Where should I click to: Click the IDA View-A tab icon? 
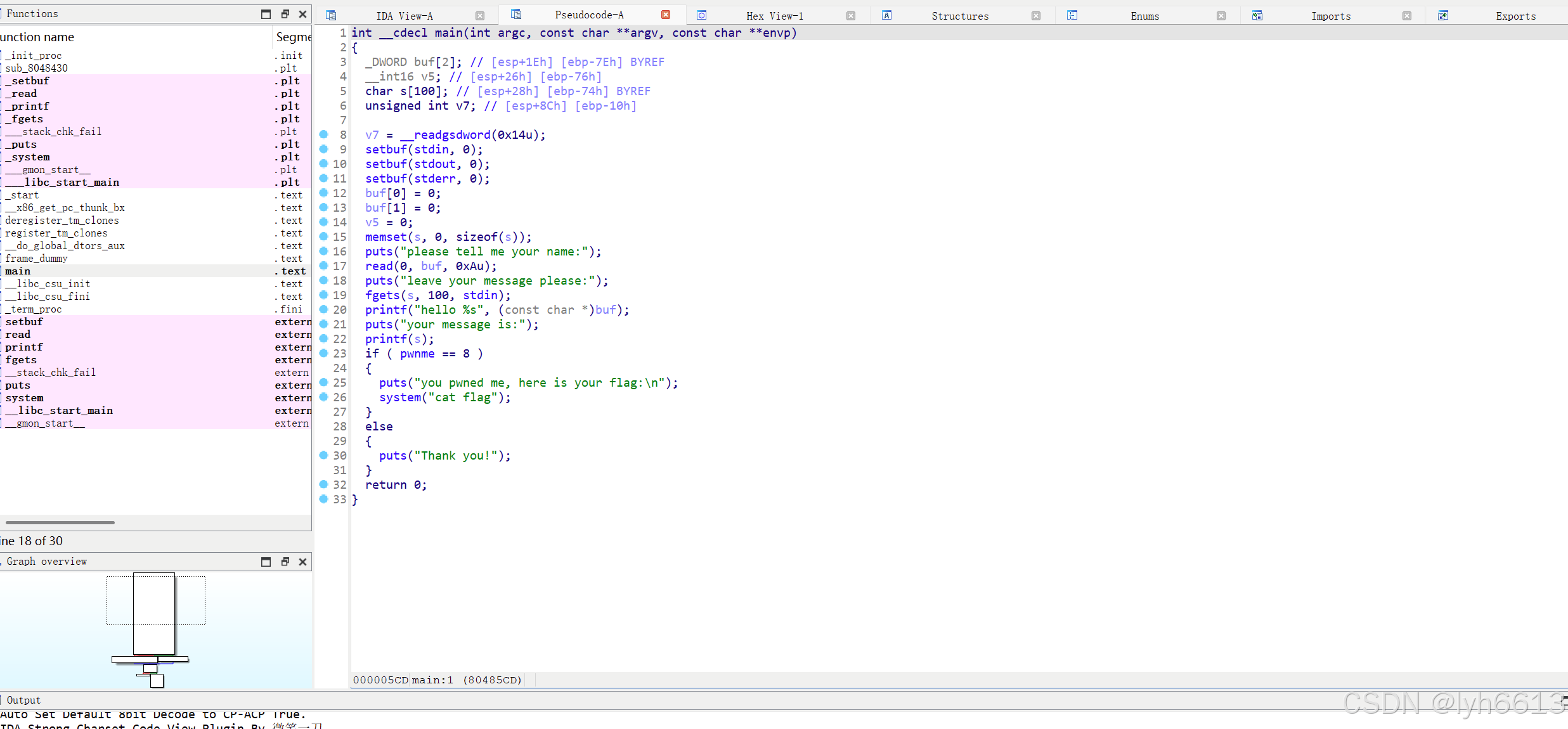[331, 15]
